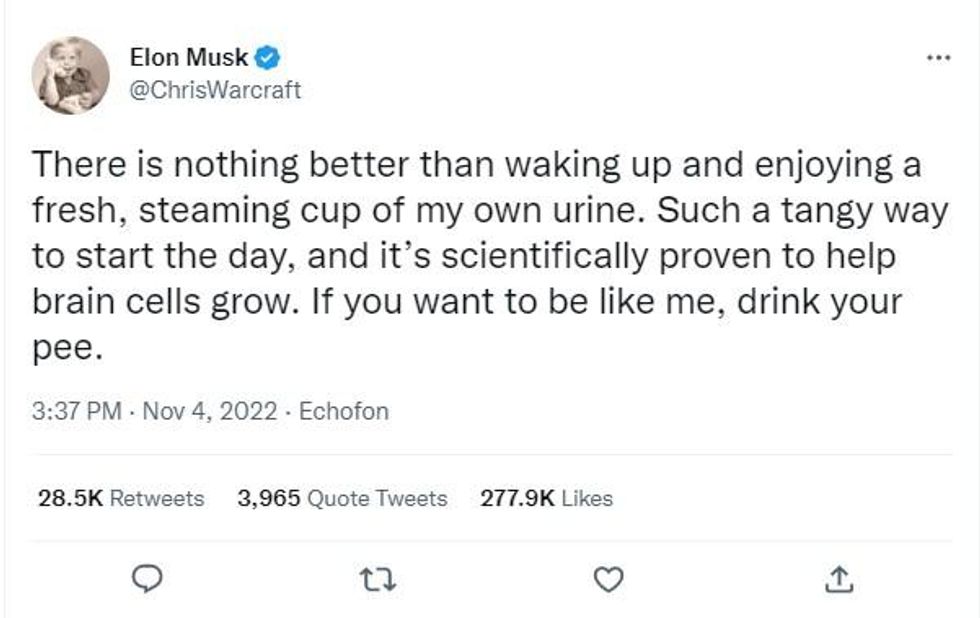This screenshot has height=618, width=980.
Task: Click the reply speech bubble icon
Action: click(147, 578)
